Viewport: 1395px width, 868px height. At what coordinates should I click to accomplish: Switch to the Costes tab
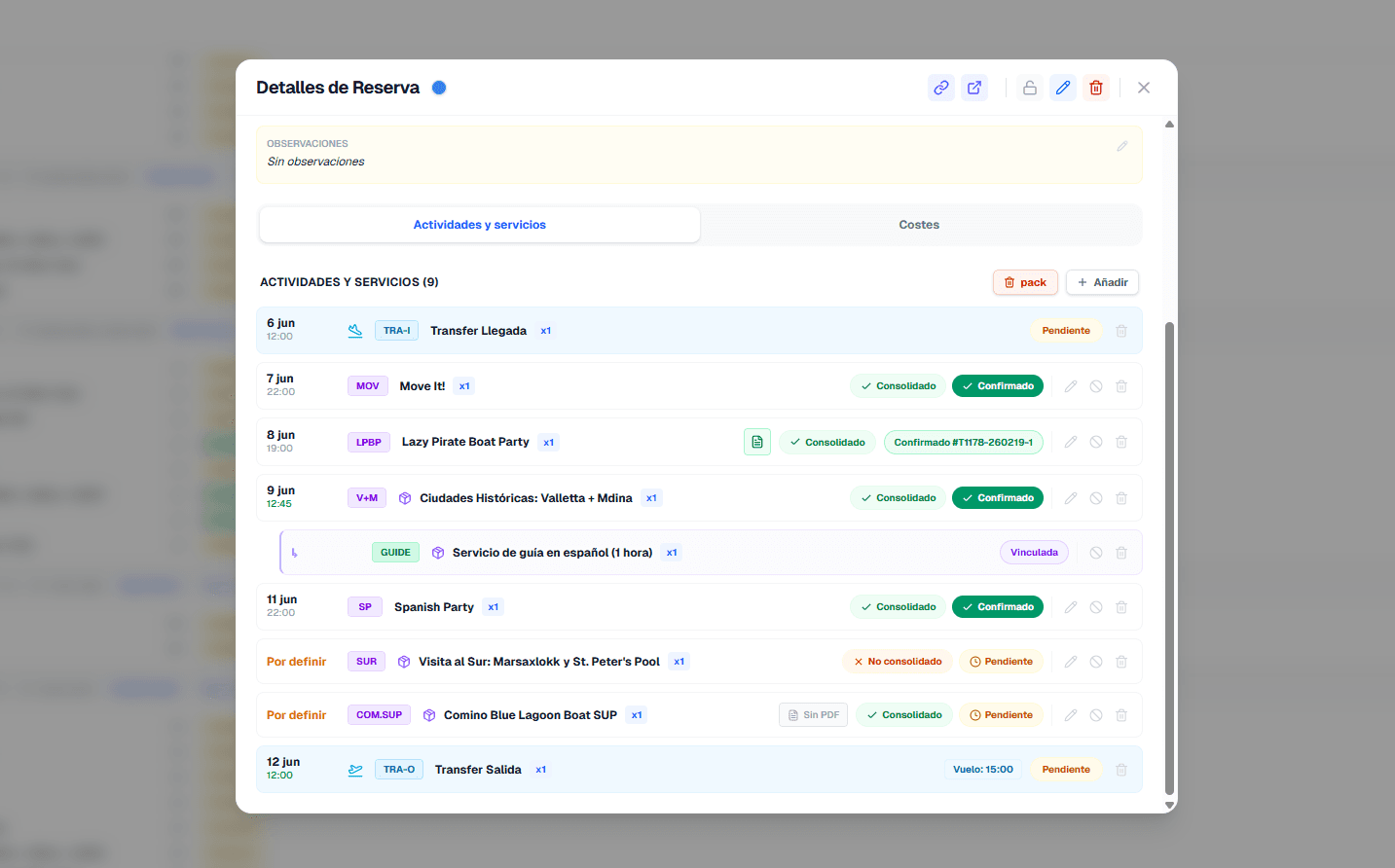tap(918, 225)
